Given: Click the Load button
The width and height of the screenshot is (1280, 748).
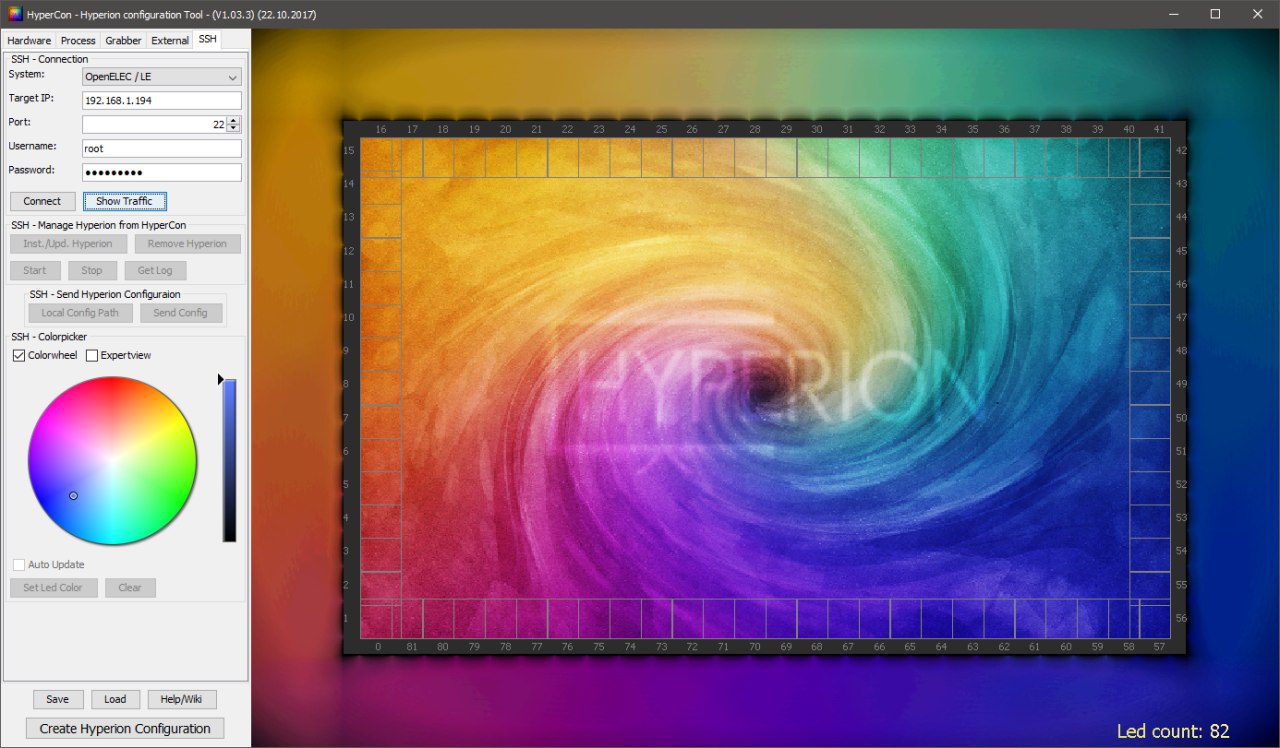Looking at the screenshot, I should click(x=115, y=700).
